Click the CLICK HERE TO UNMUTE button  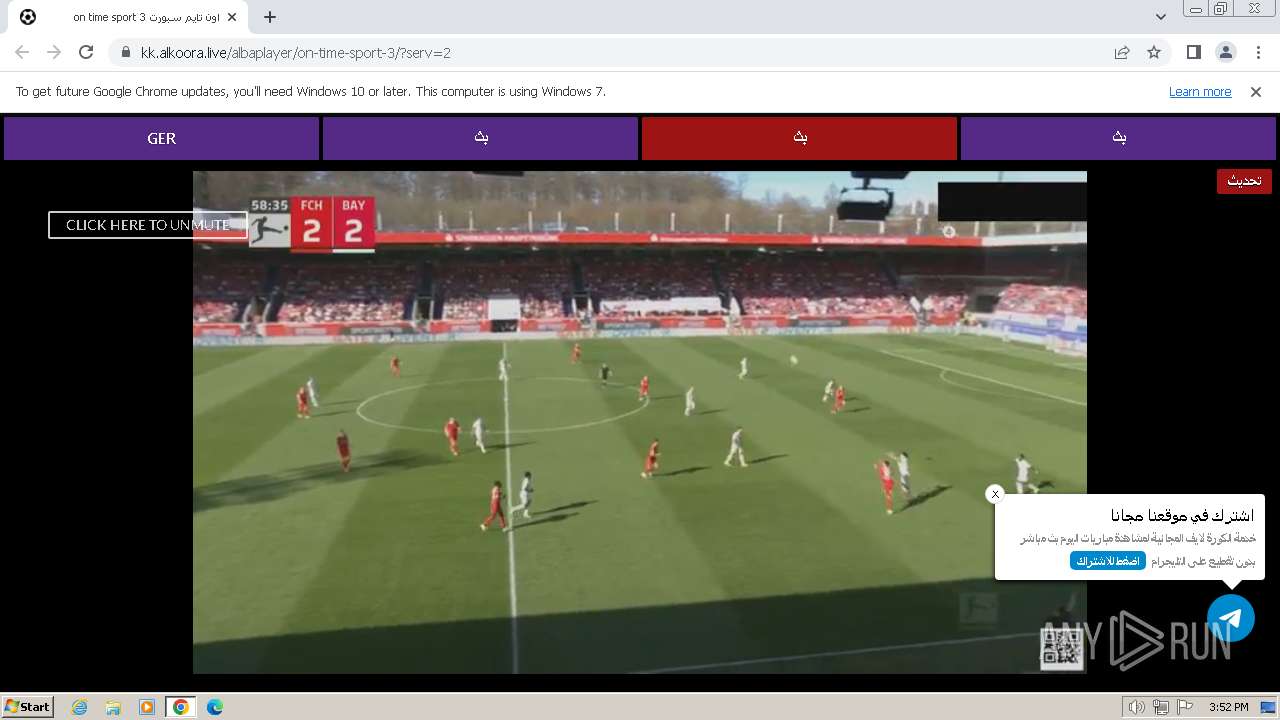147,225
